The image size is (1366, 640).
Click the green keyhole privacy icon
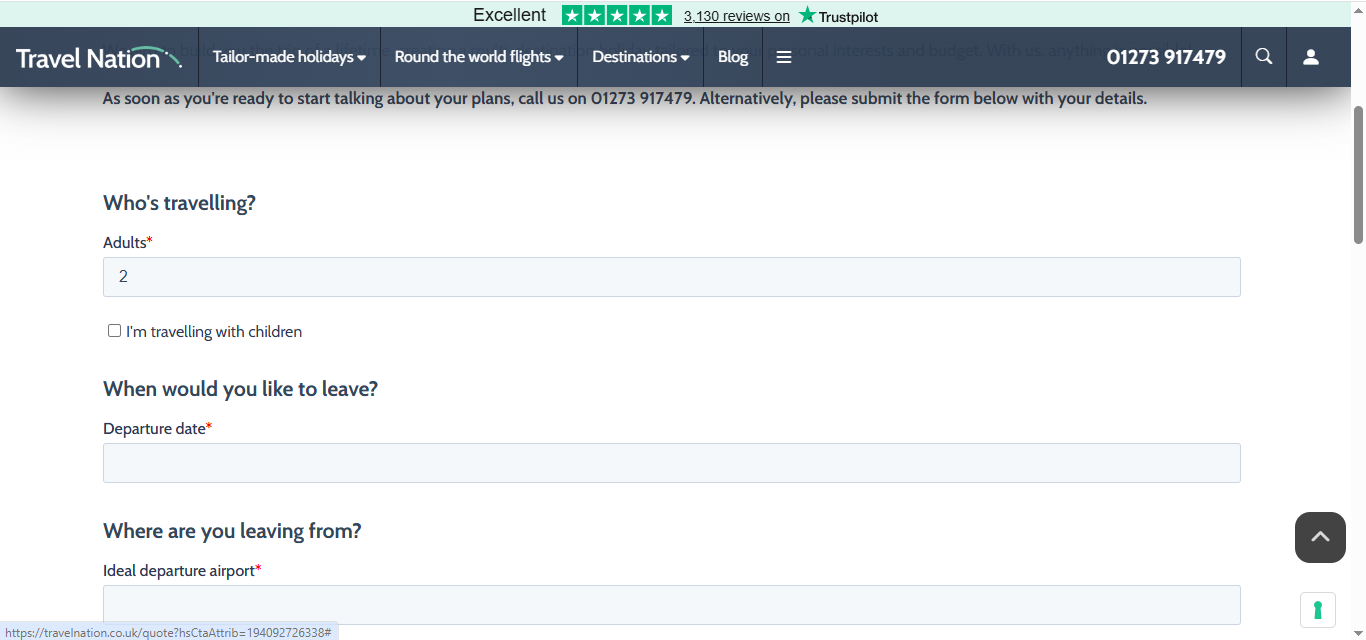coord(1317,609)
